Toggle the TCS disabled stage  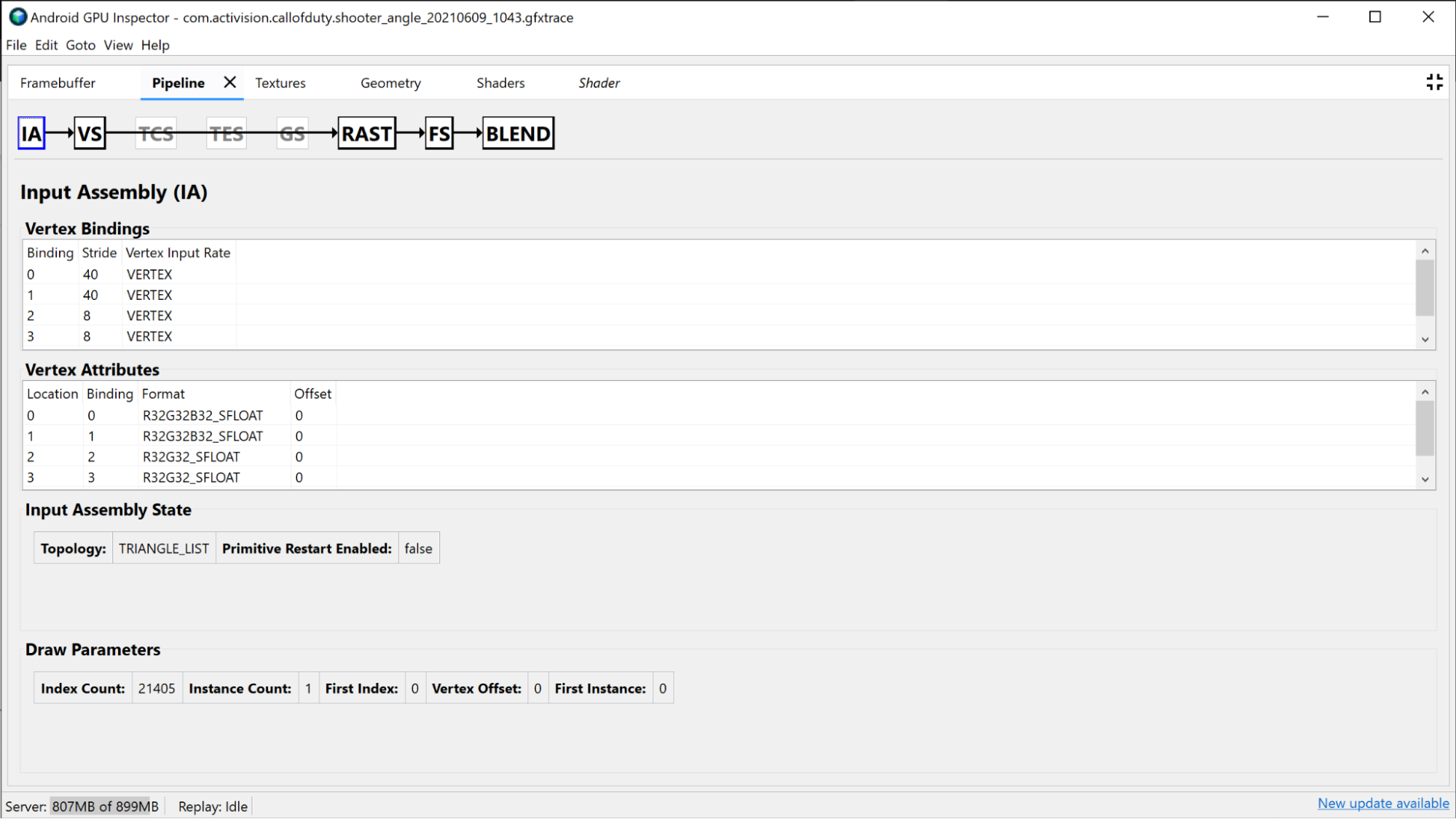click(156, 133)
